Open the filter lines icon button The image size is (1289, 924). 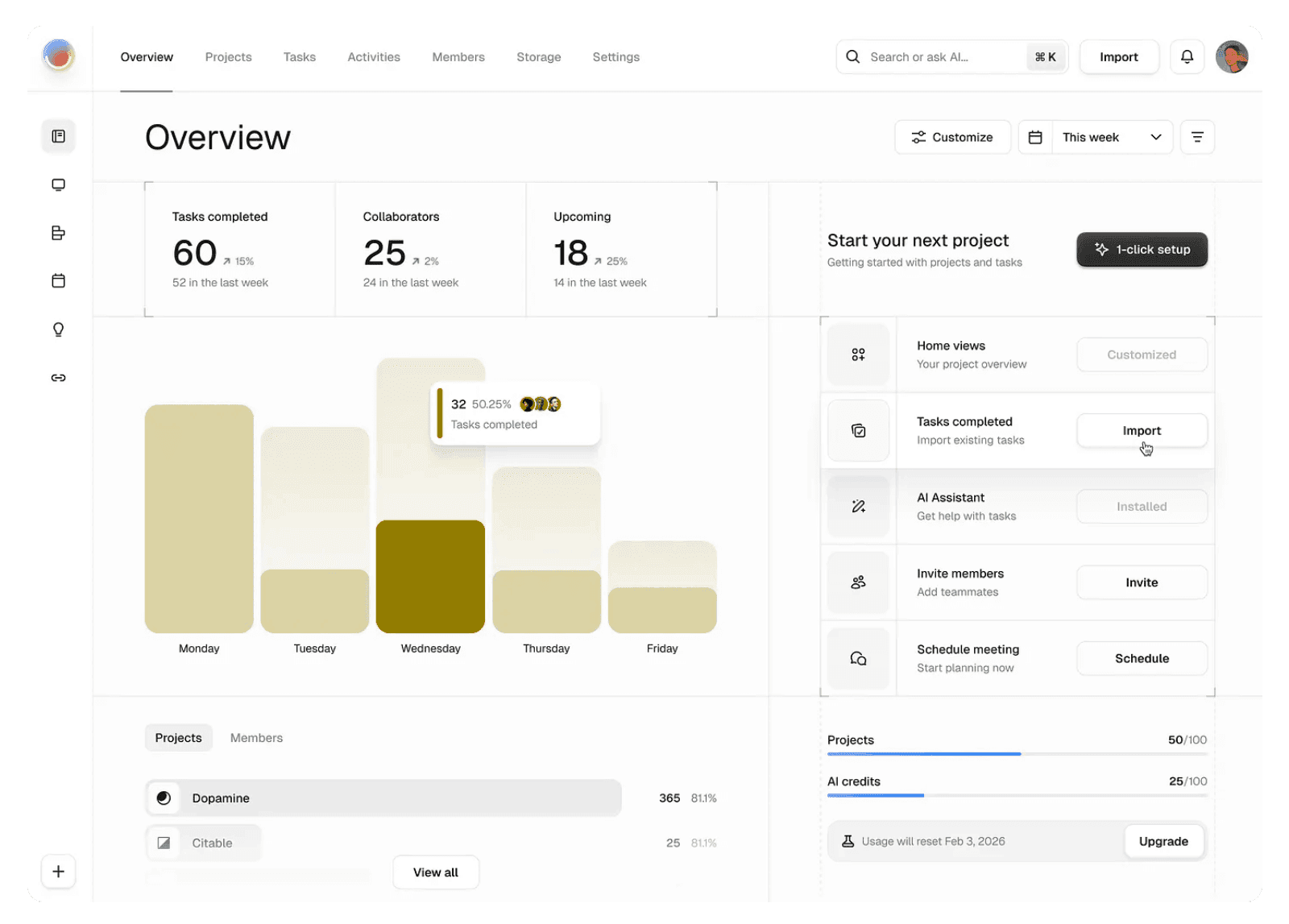(x=1197, y=137)
